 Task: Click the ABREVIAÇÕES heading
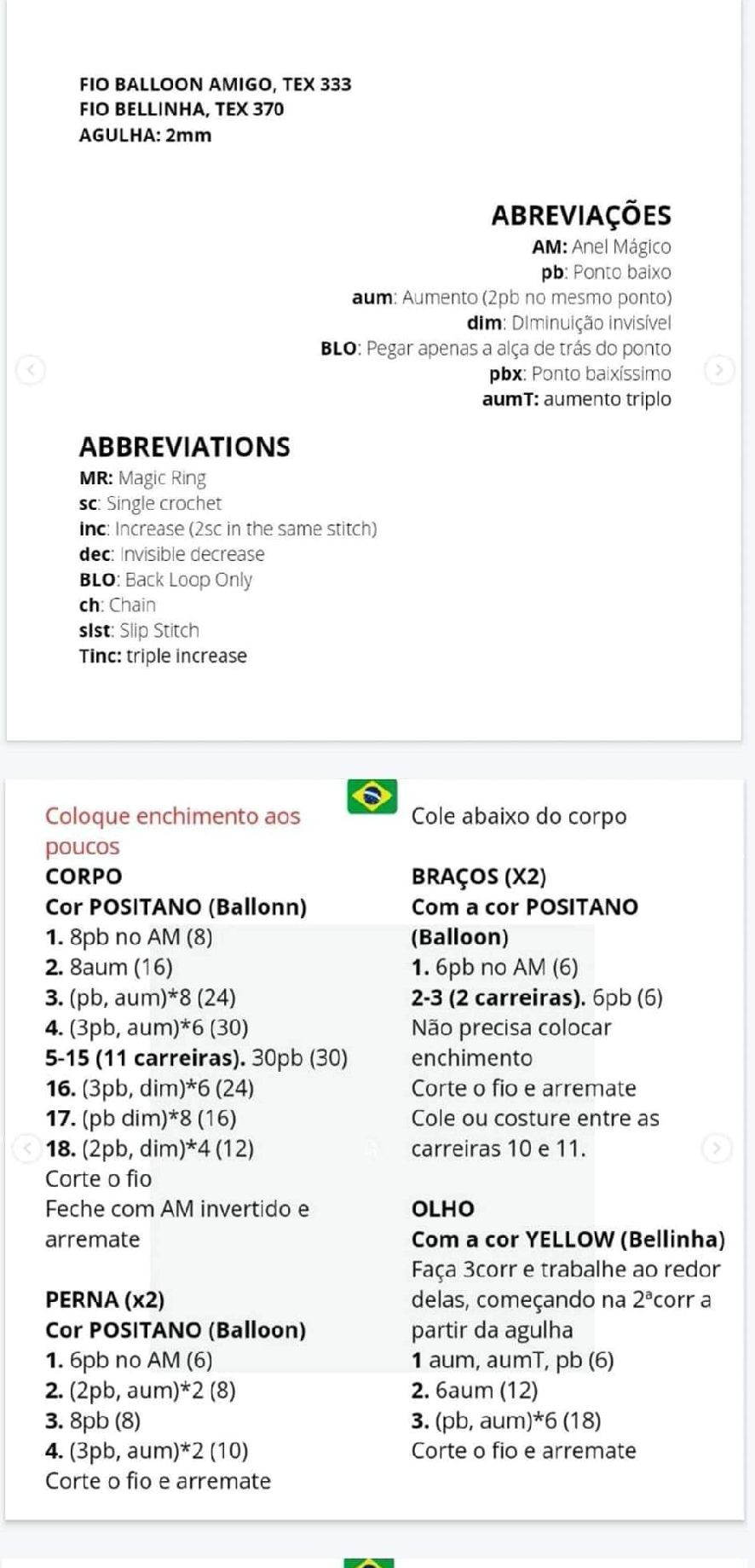580,215
